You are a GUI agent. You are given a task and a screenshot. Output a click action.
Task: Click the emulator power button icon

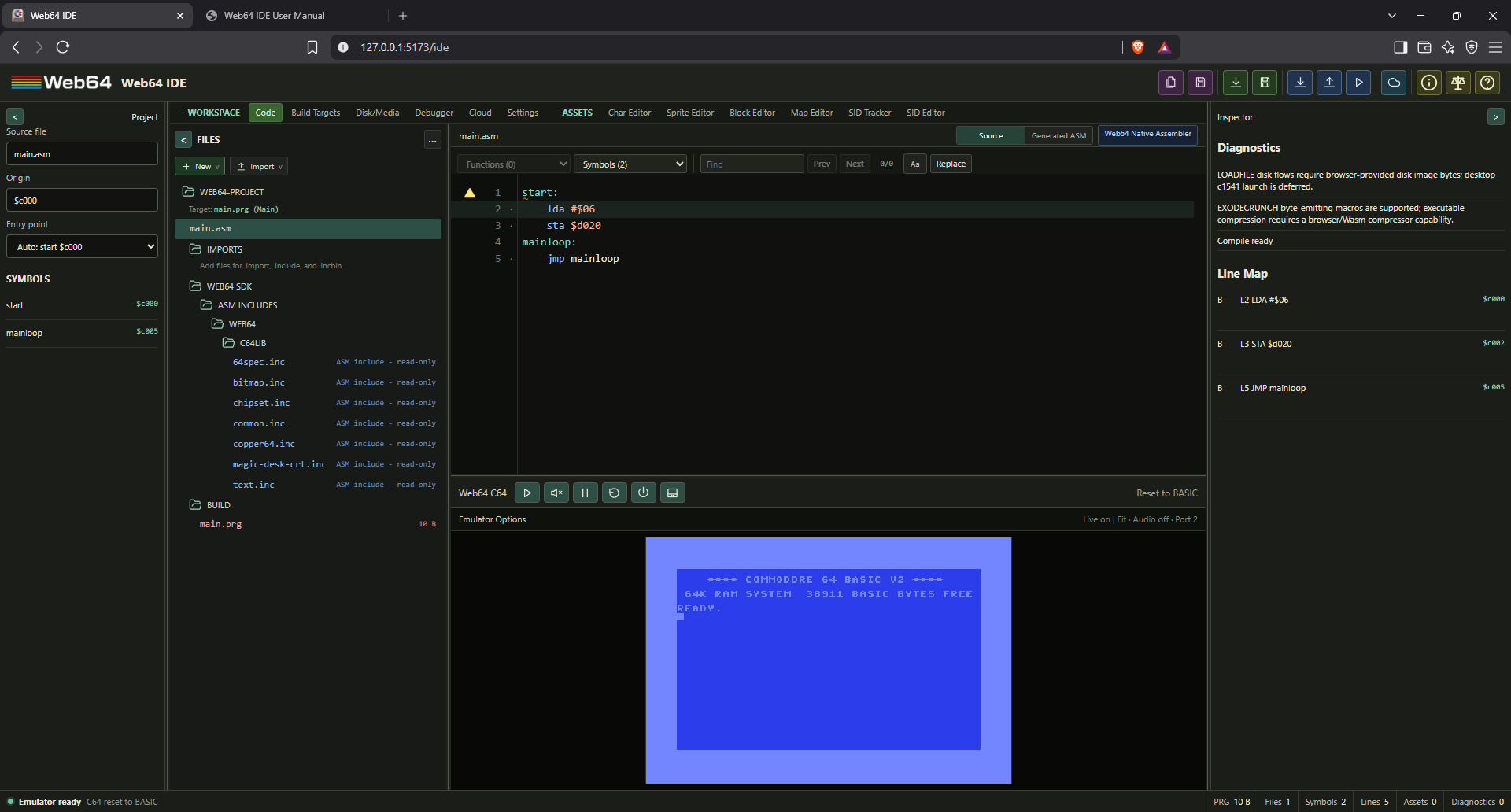(643, 493)
